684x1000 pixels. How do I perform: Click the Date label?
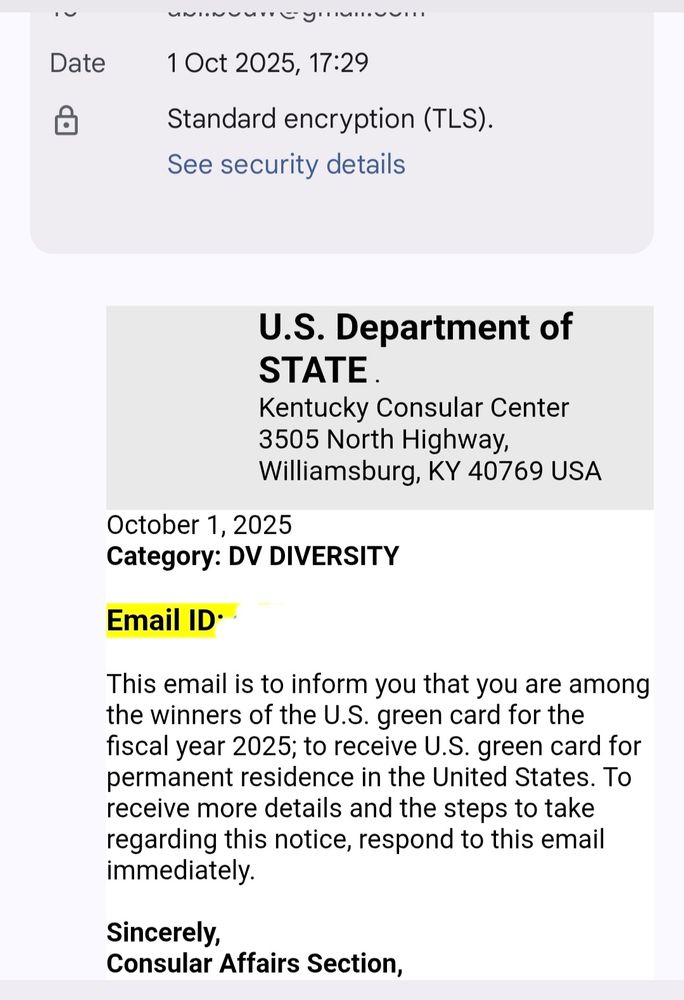(x=76, y=63)
